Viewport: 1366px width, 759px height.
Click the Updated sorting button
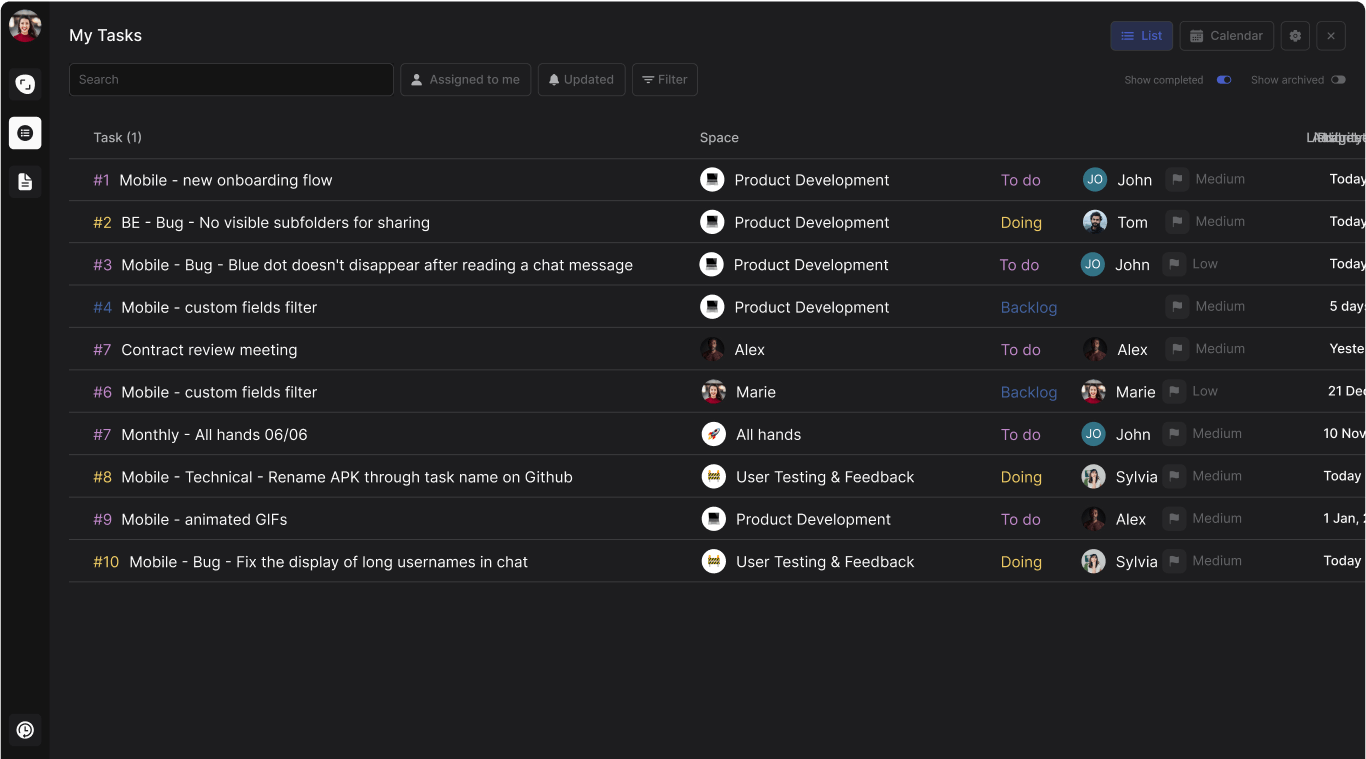coord(581,79)
